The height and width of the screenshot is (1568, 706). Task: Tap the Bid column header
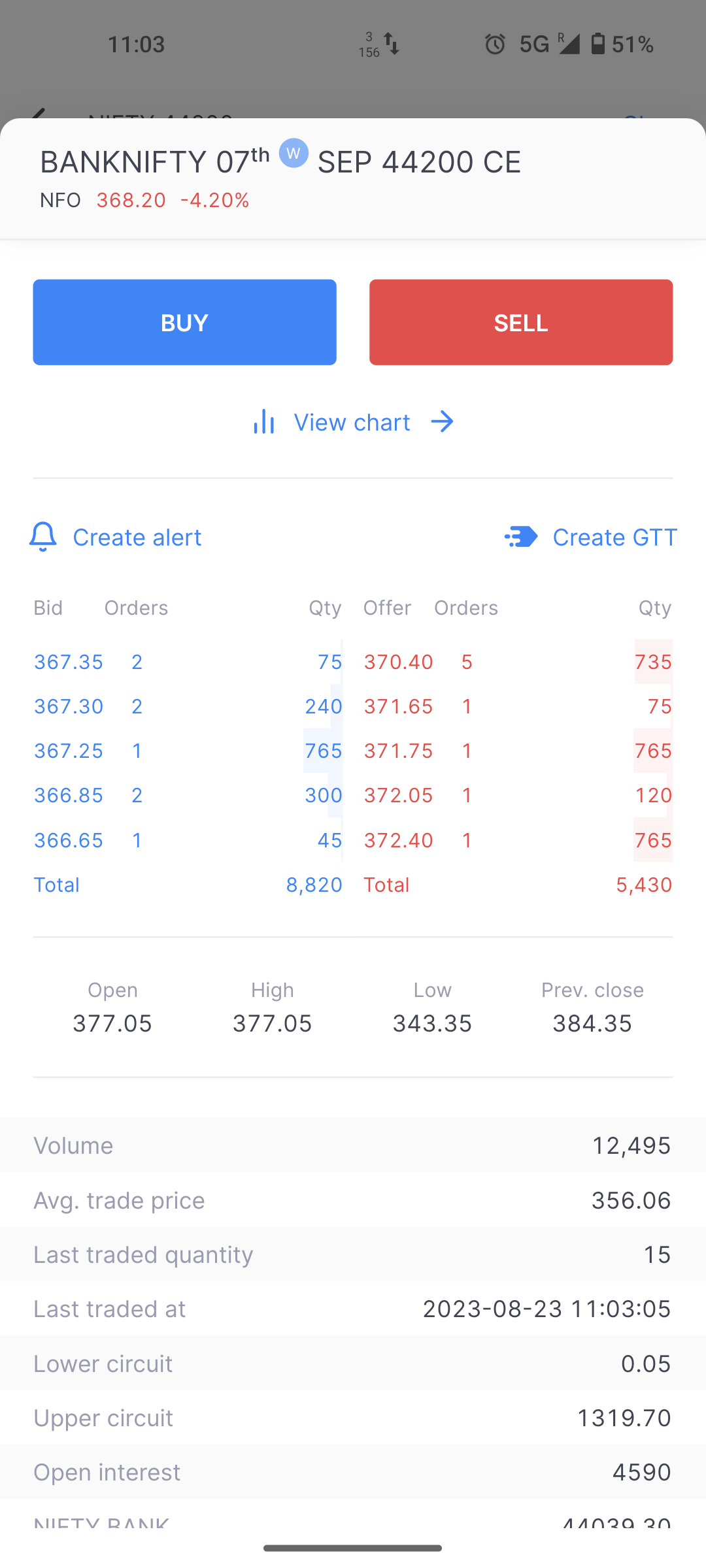(48, 608)
